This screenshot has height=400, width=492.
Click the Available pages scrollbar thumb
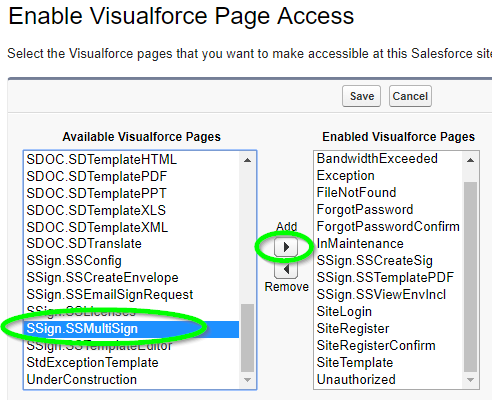coord(247,337)
